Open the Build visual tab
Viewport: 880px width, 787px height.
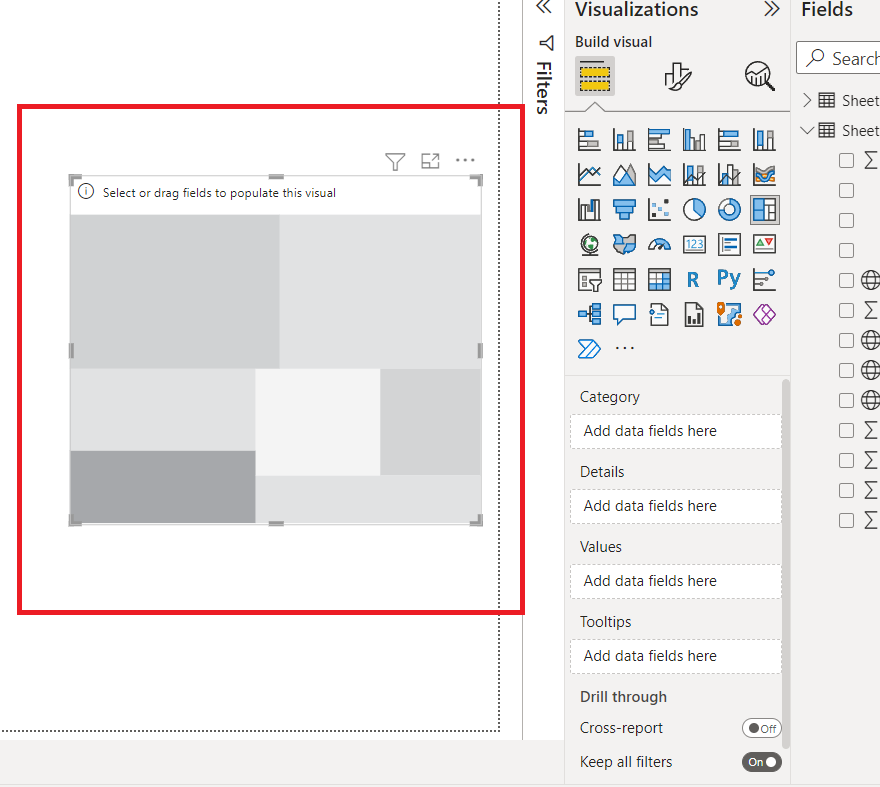[x=595, y=76]
